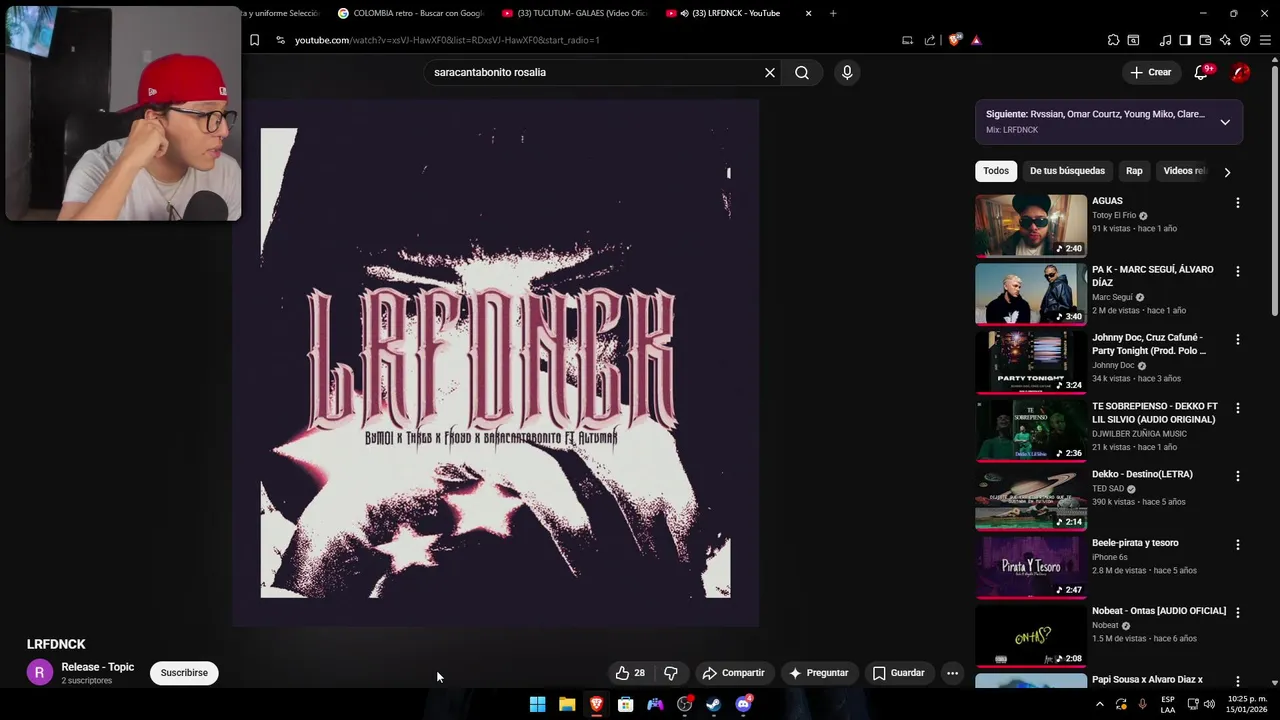Open the Party Tonight video thumbnail
Viewport: 1280px width, 720px height.
click(1031, 362)
